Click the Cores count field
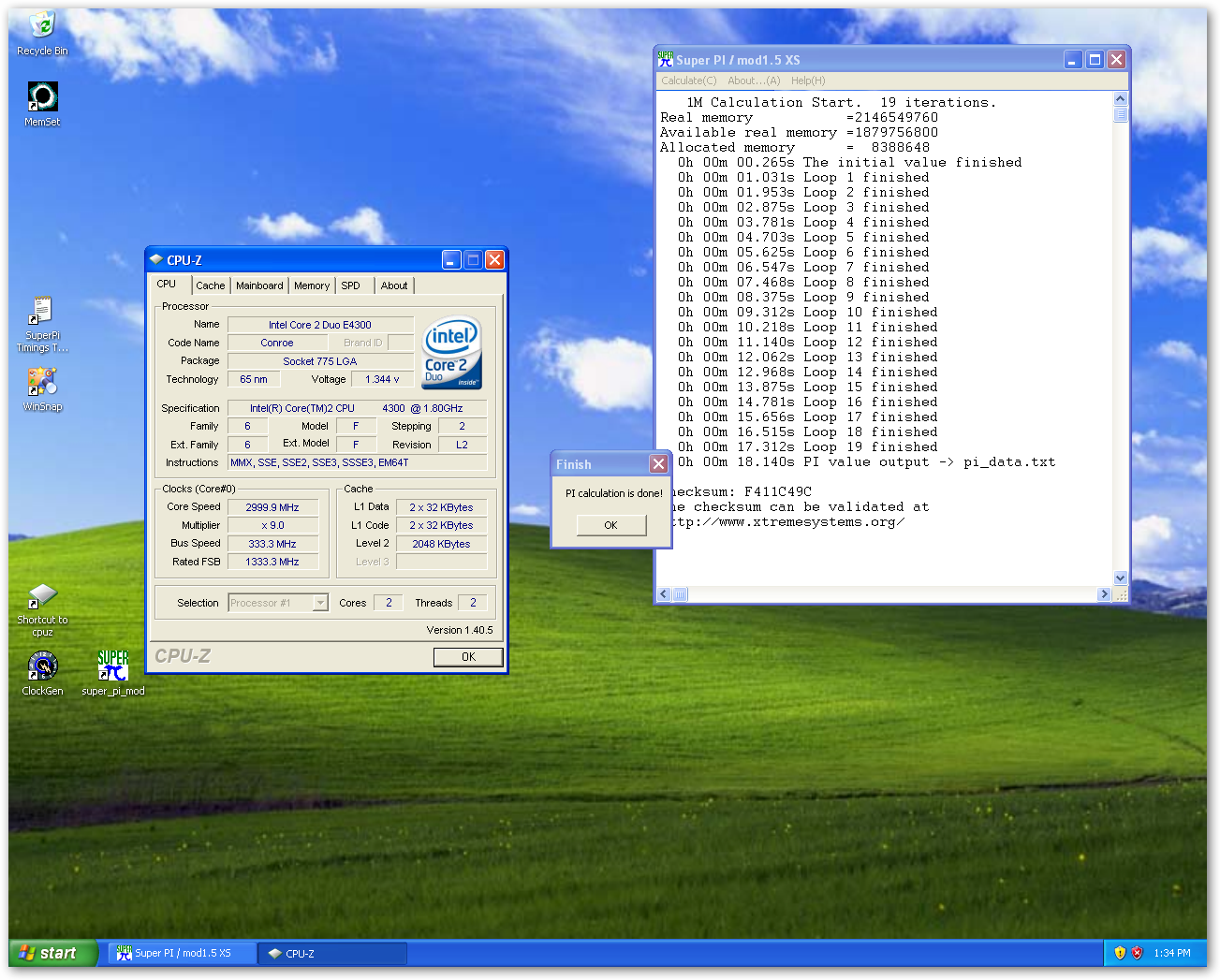The height and width of the screenshot is (980, 1220). (x=389, y=603)
